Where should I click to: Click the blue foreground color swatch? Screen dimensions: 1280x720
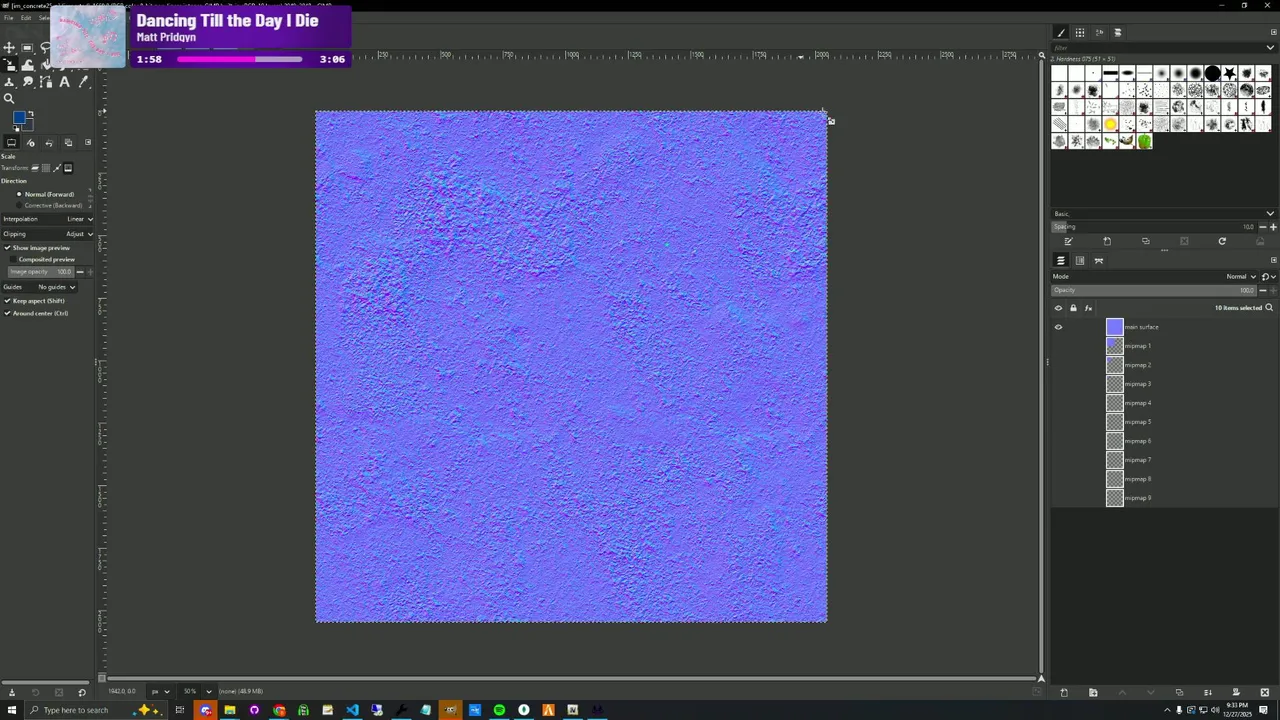point(19,117)
